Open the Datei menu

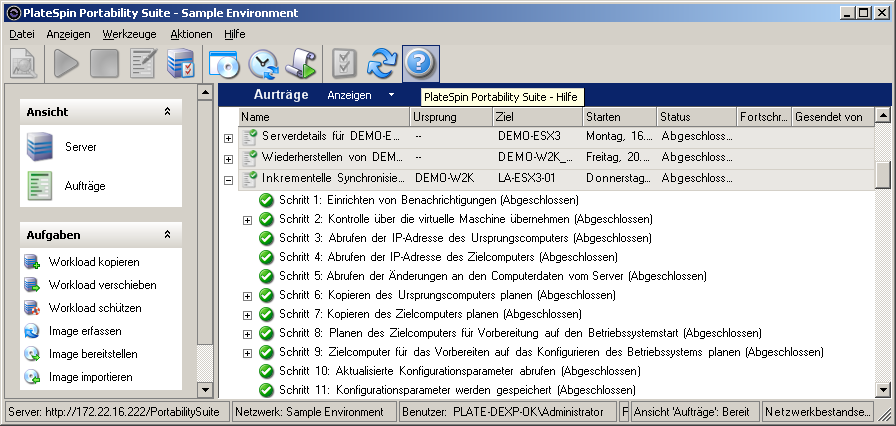click(22, 34)
